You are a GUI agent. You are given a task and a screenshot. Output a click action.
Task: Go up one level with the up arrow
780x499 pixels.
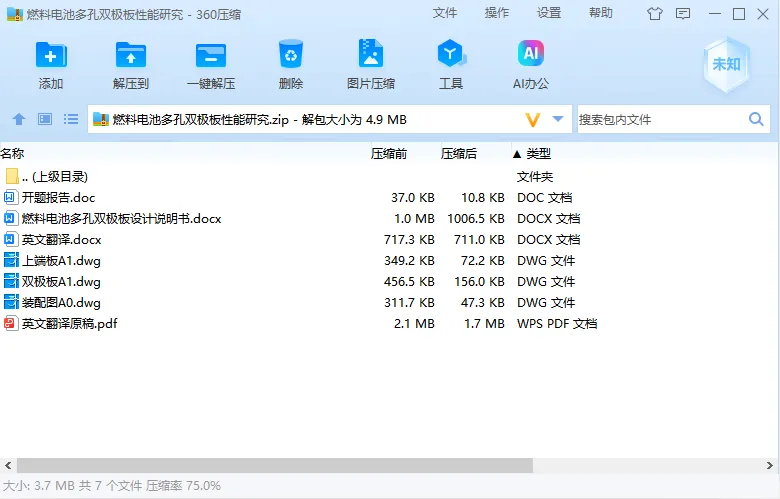[19, 119]
